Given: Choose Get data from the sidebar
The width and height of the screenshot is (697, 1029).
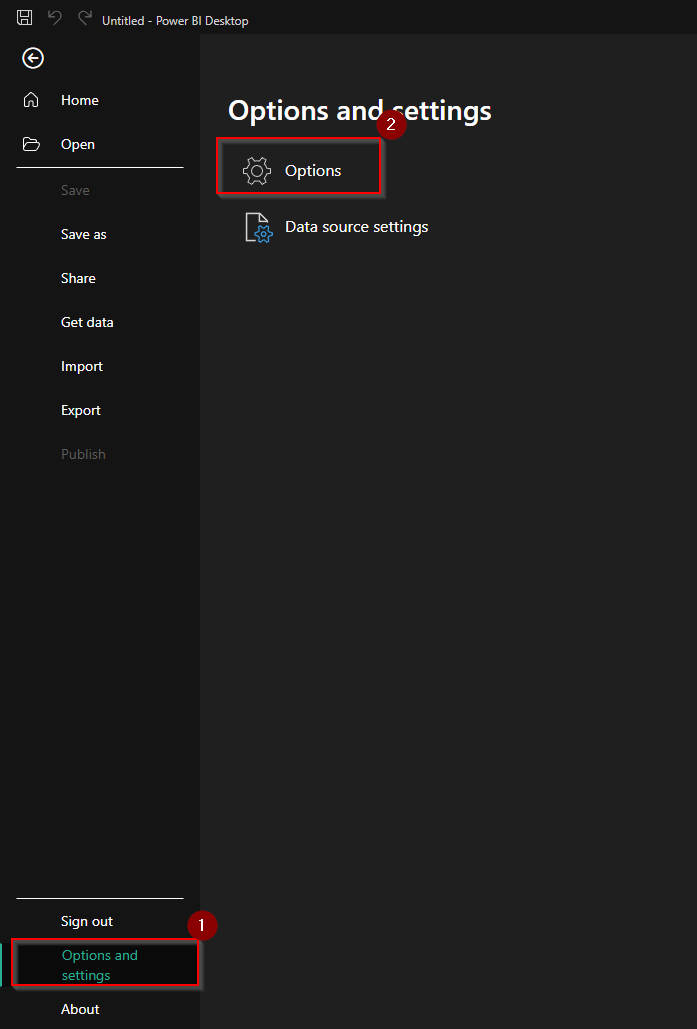Looking at the screenshot, I should [x=87, y=322].
